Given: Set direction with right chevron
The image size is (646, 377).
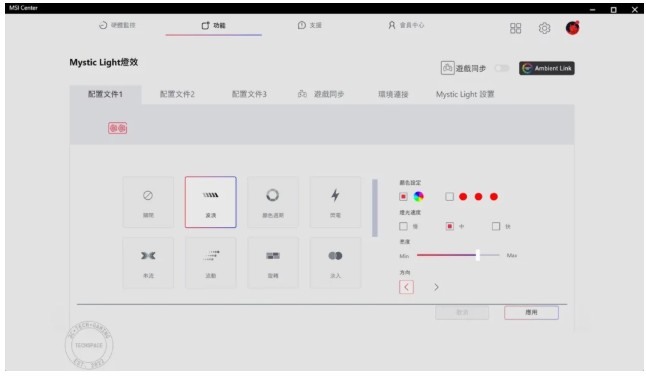Looking at the screenshot, I should tap(436, 287).
